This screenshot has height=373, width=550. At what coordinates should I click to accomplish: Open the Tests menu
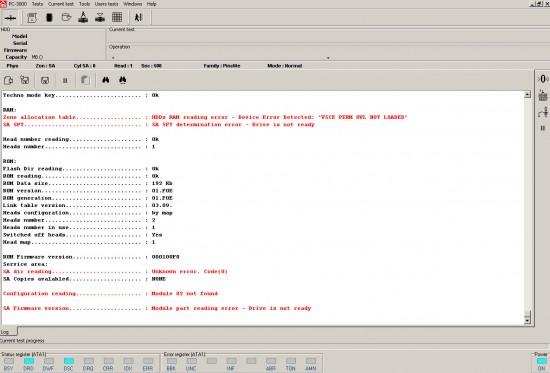[x=37, y=4]
